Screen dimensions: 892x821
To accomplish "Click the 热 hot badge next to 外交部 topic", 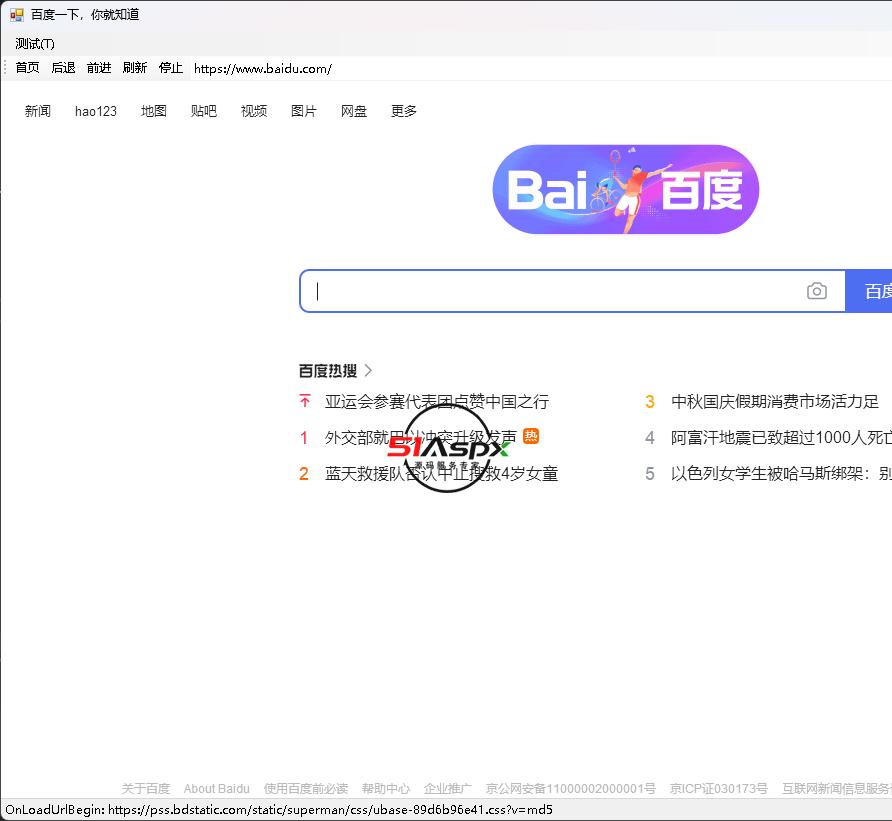I will tap(531, 436).
